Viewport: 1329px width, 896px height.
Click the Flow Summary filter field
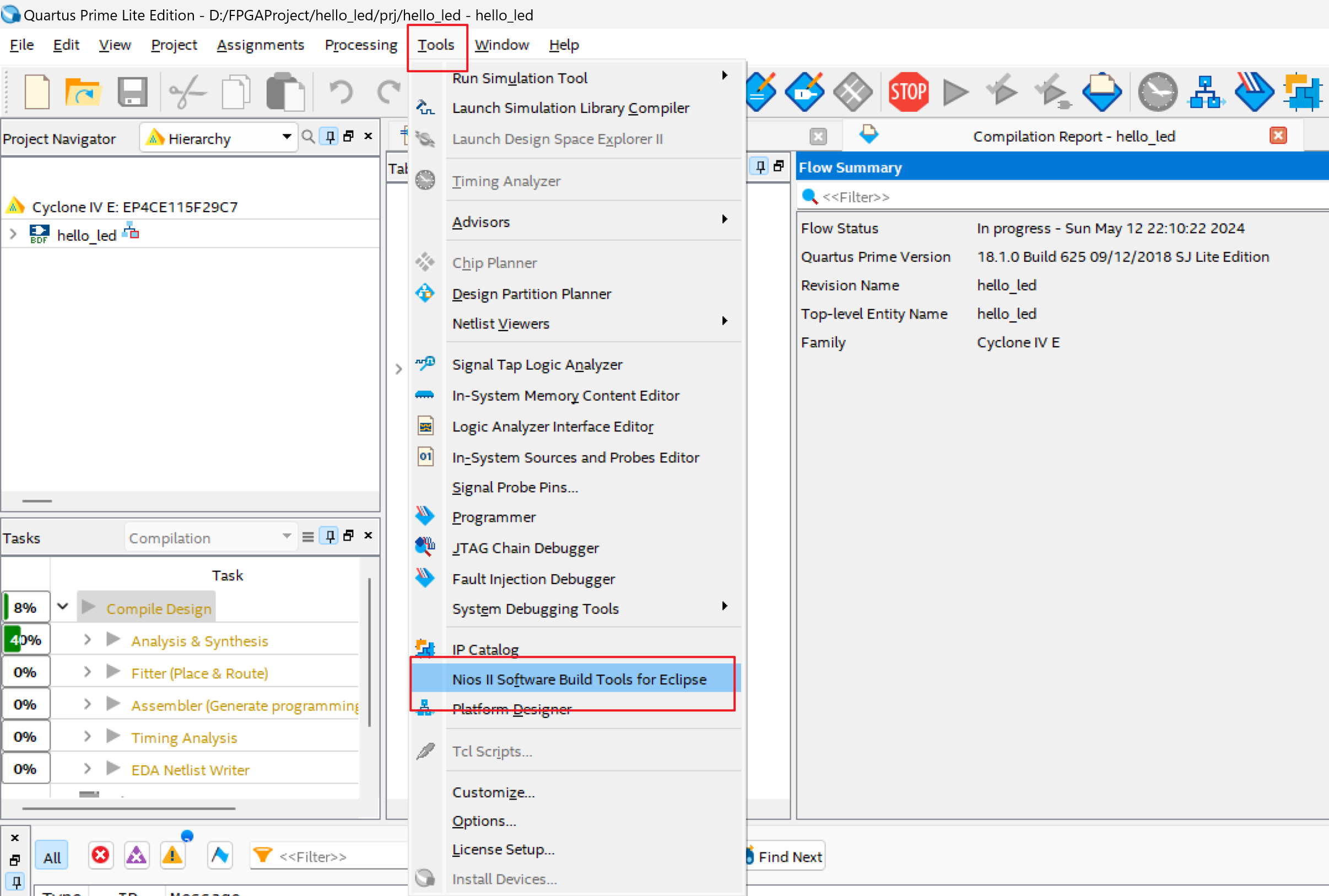[1063, 197]
